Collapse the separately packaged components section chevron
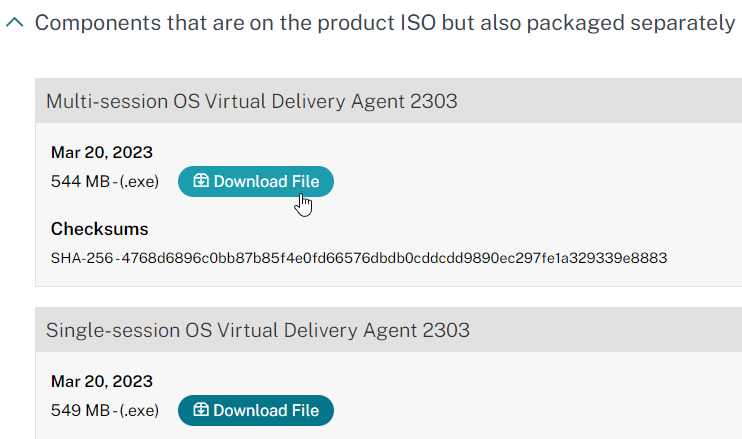This screenshot has height=439, width=742. coord(15,22)
